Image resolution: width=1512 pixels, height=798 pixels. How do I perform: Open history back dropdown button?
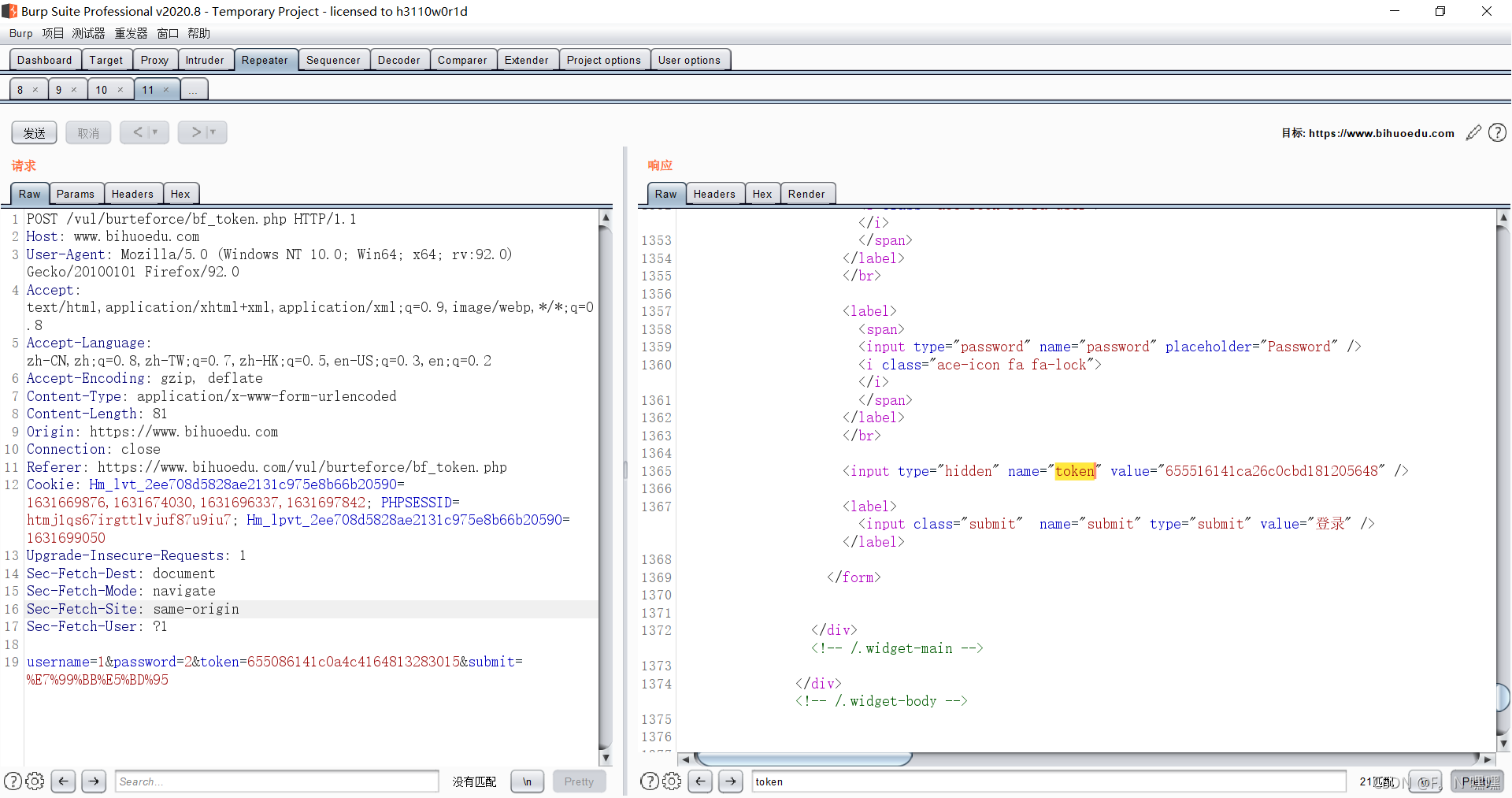coord(145,132)
